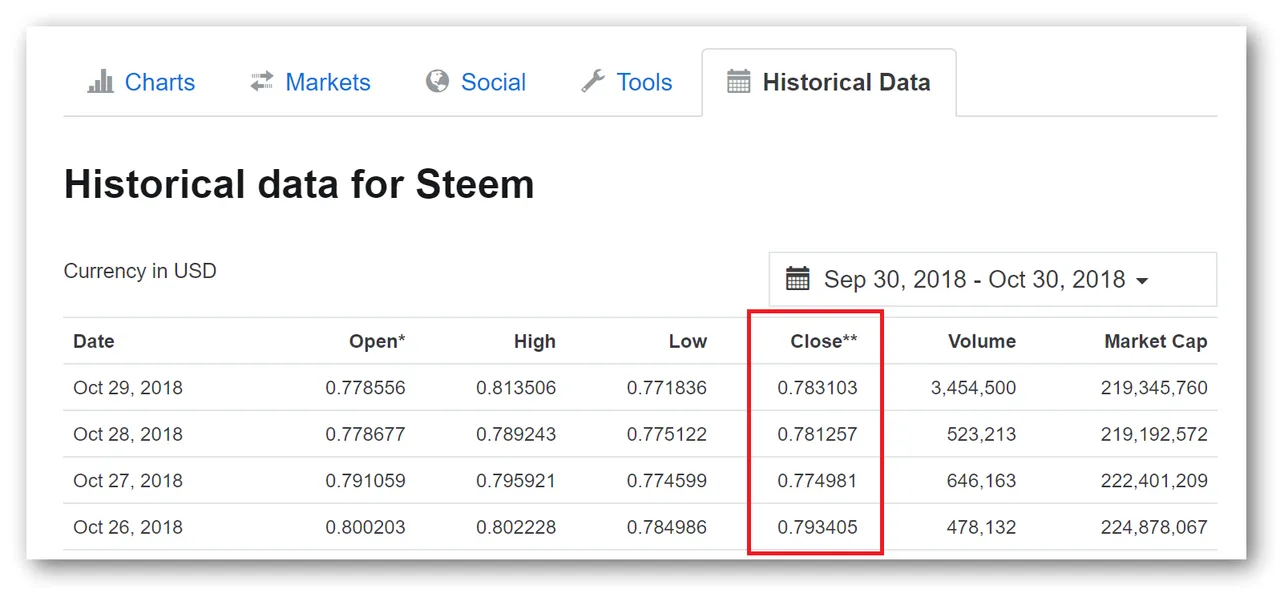This screenshot has height=593, width=1280.
Task: Click the high value 0.813506
Action: pos(516,388)
